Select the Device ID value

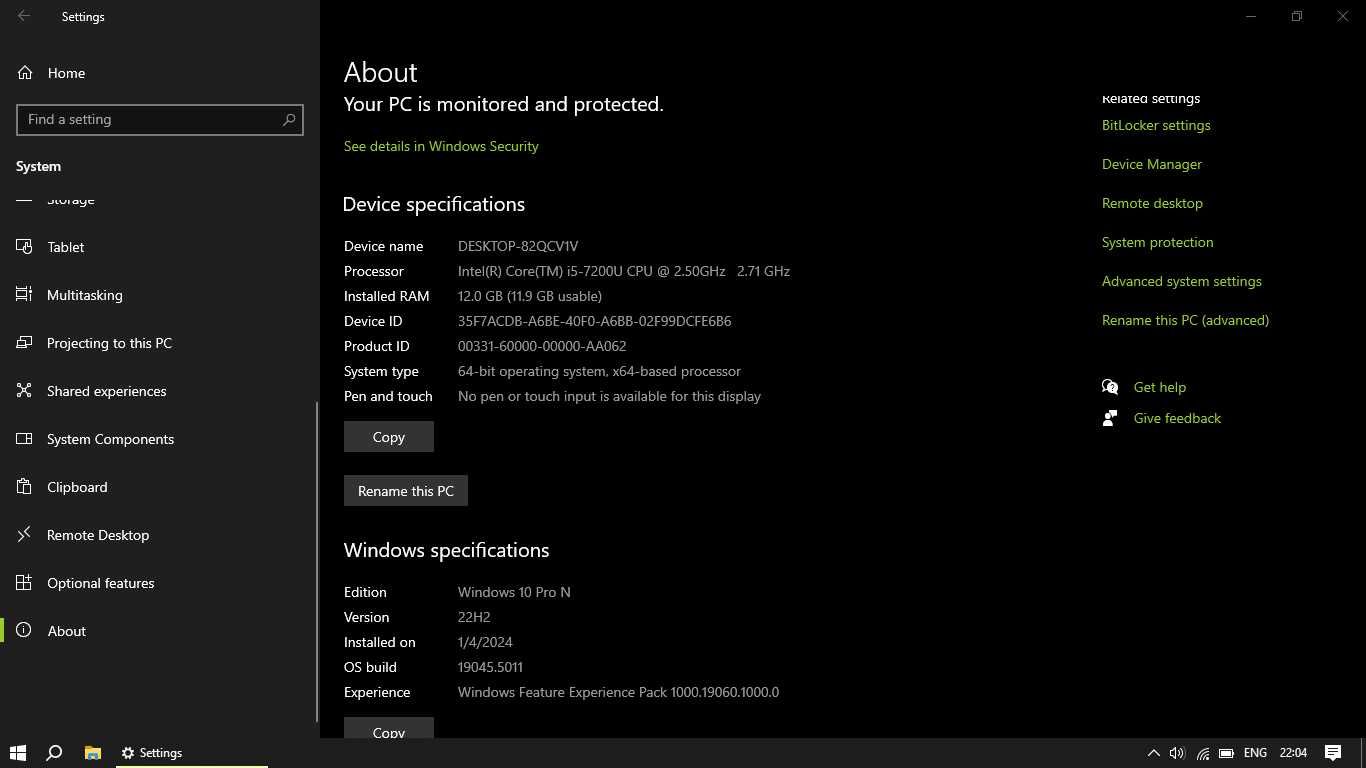pos(595,321)
